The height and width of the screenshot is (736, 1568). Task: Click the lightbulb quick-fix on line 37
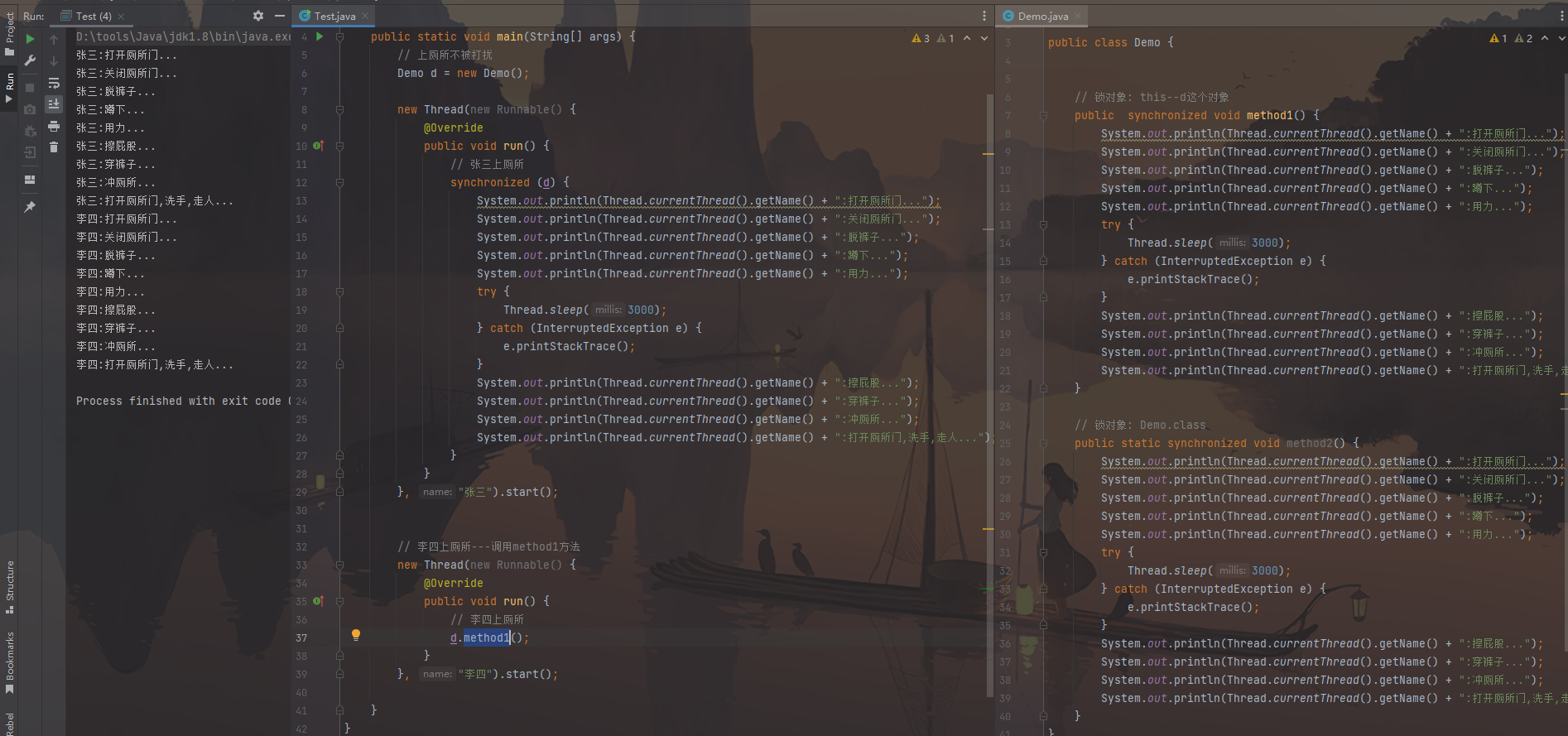tap(356, 635)
